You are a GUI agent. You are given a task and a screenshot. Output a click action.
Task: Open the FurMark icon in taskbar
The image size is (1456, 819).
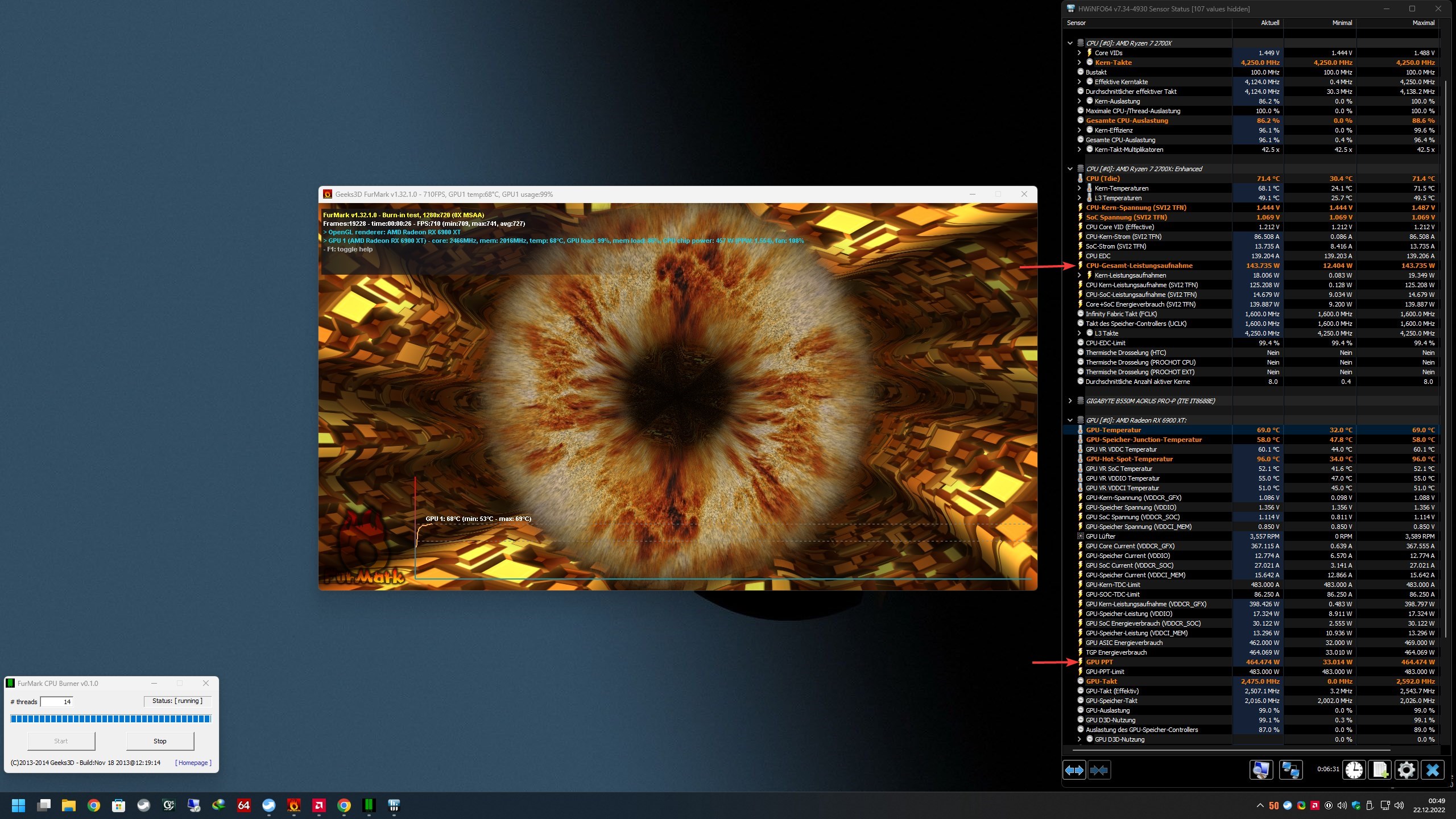pyautogui.click(x=293, y=805)
